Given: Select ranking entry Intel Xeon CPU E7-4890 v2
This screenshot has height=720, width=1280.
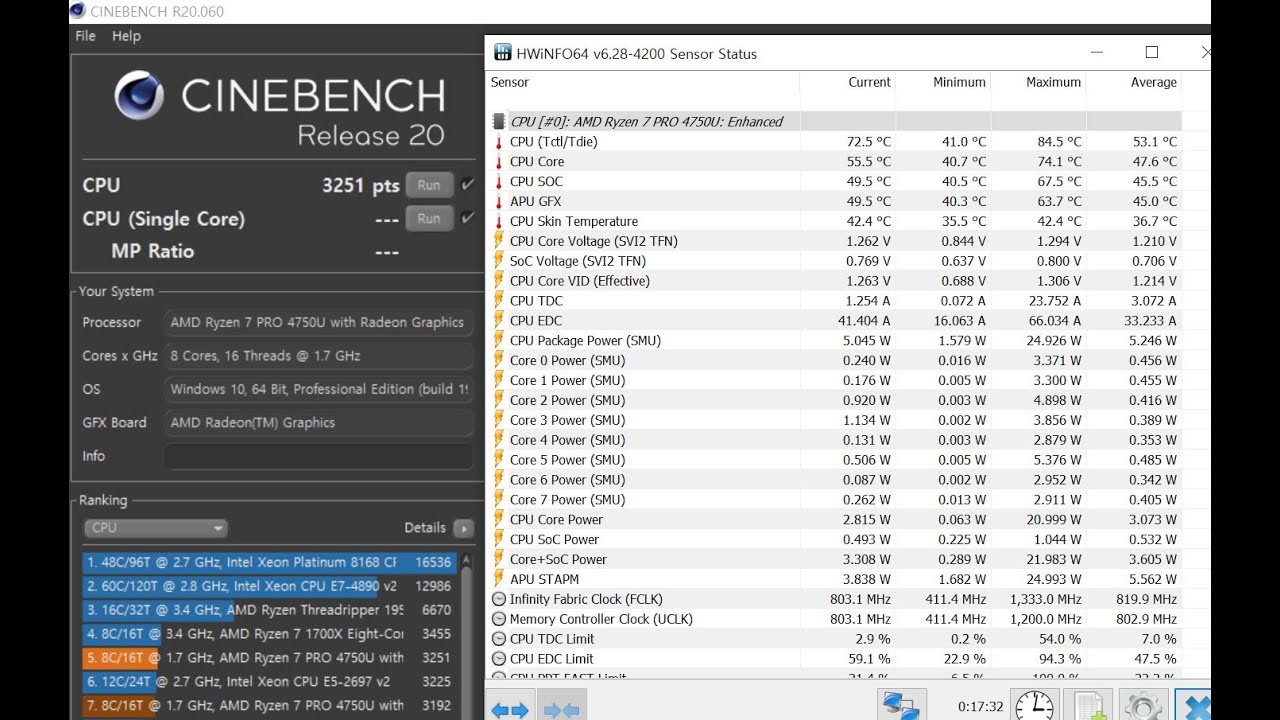Looking at the screenshot, I should [269, 586].
